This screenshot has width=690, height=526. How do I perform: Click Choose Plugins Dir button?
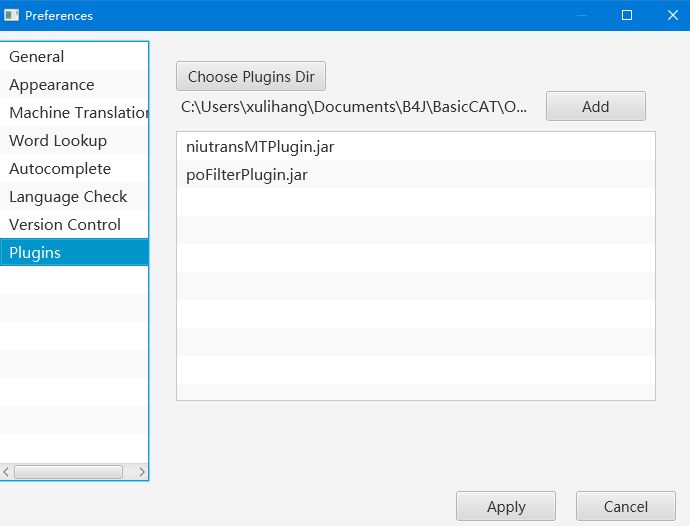(251, 77)
